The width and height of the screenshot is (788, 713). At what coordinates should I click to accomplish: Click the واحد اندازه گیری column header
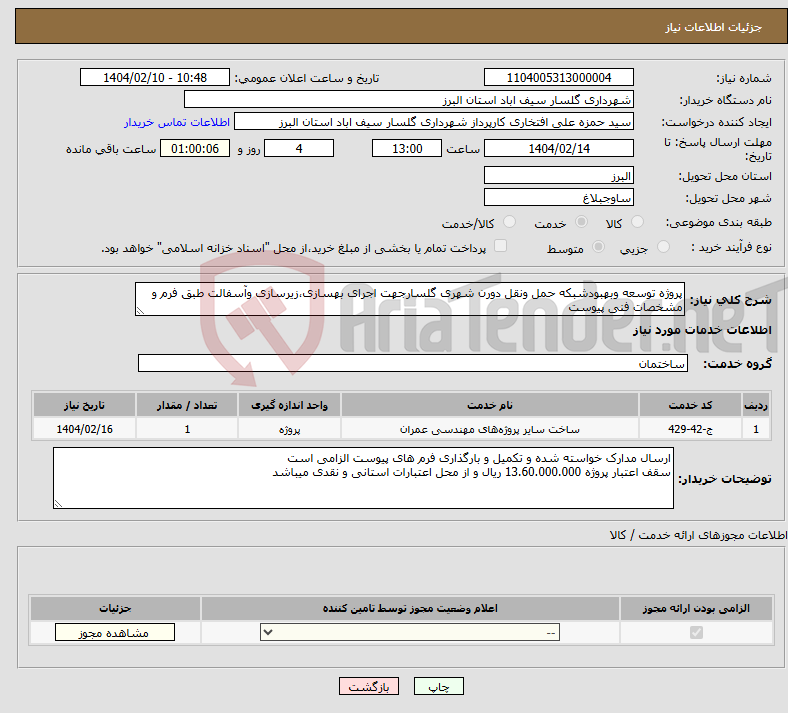[289, 405]
